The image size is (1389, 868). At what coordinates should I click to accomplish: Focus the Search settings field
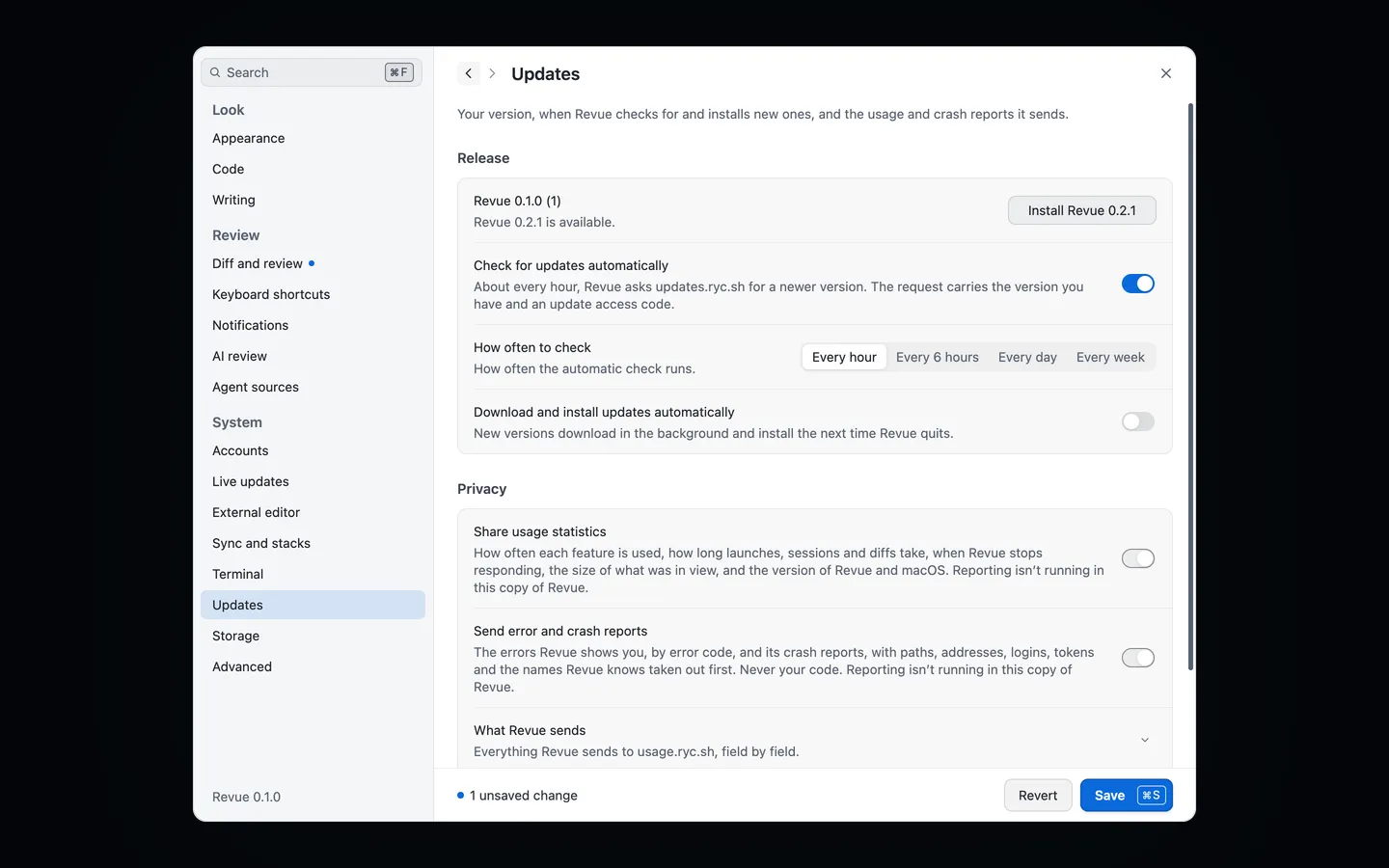click(312, 72)
